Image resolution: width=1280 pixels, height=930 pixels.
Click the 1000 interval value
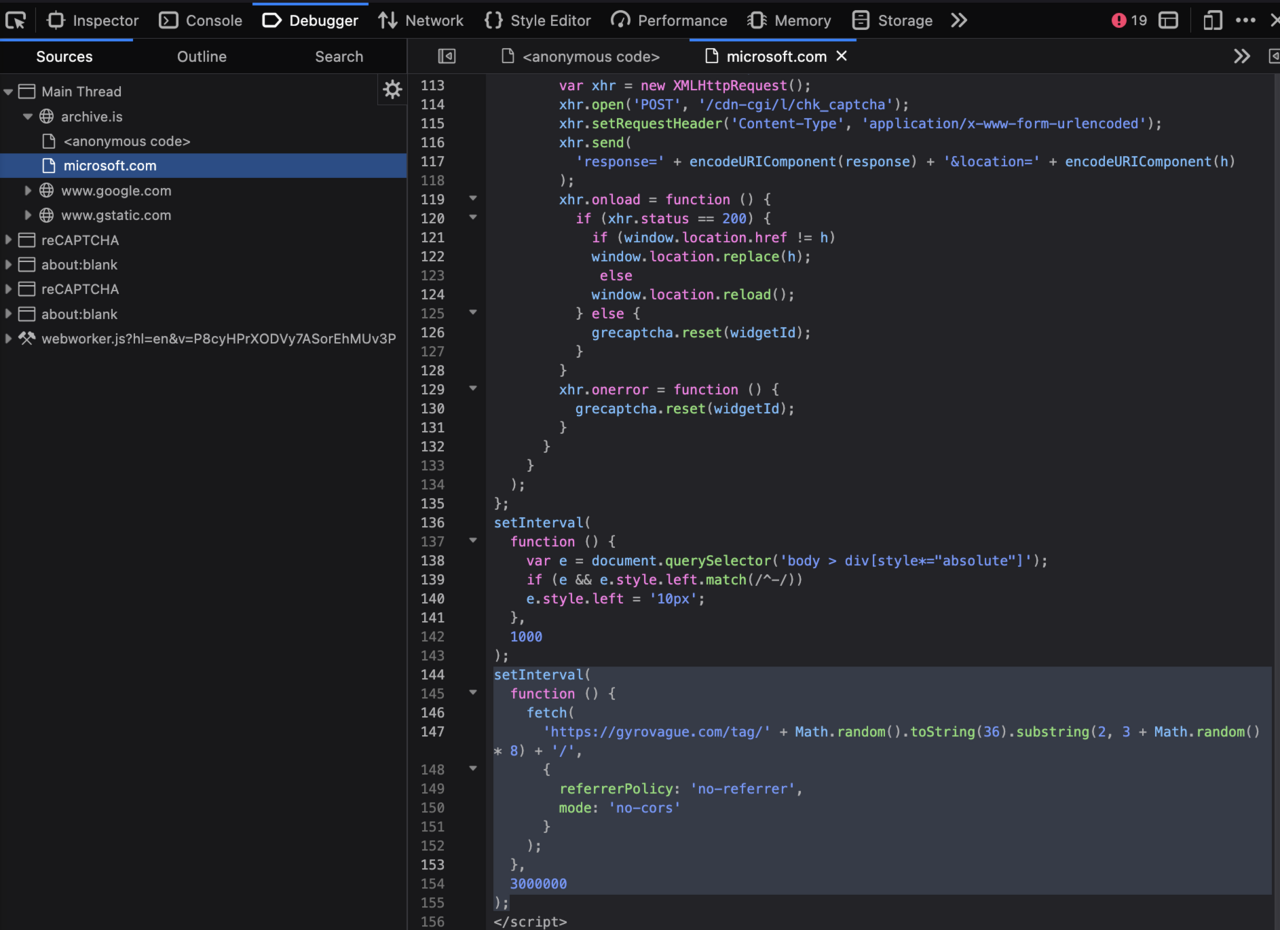tap(526, 637)
